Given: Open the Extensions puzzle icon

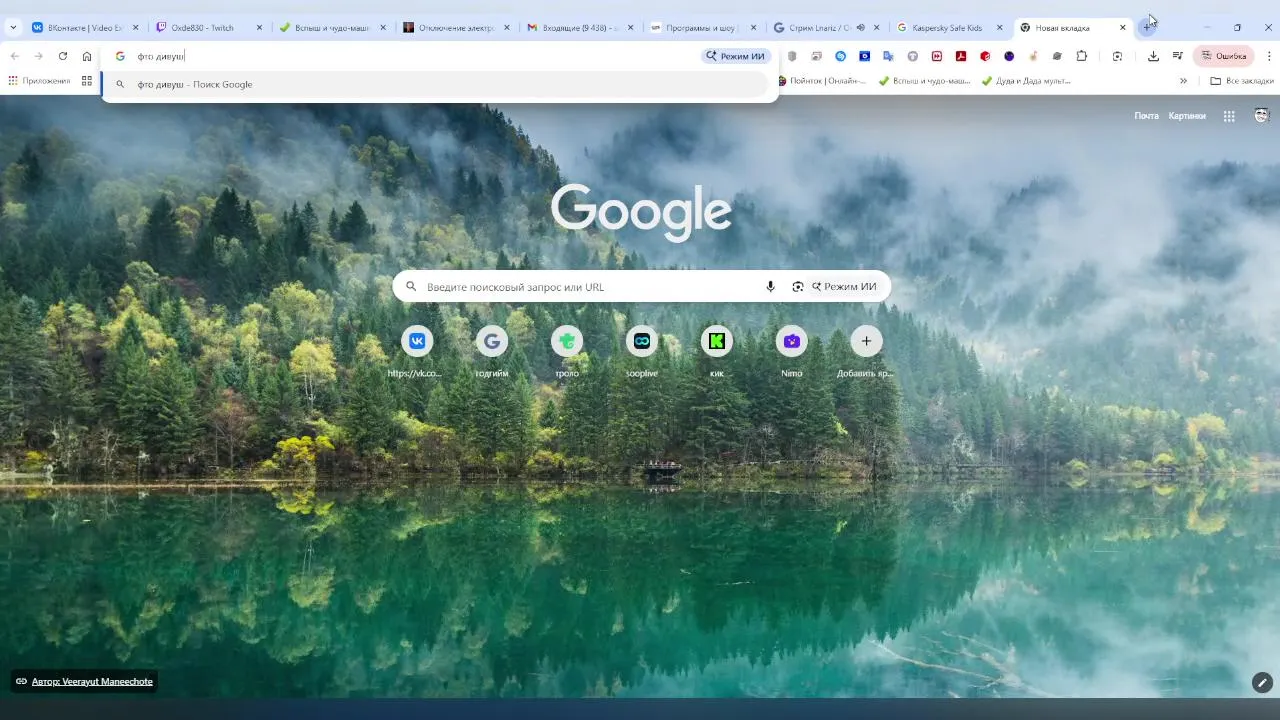Looking at the screenshot, I should click(x=1082, y=56).
